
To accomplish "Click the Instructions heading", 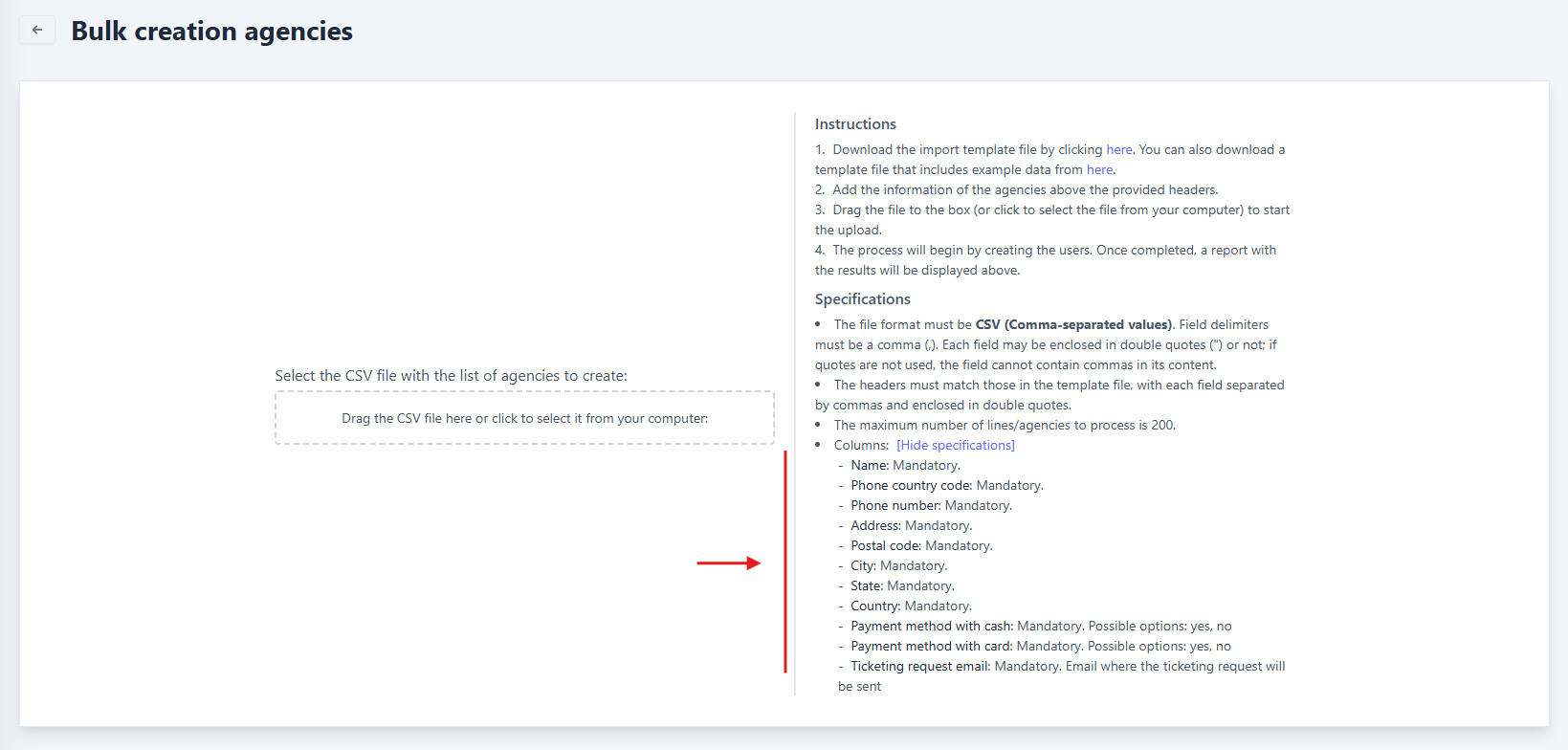I will point(855,124).
